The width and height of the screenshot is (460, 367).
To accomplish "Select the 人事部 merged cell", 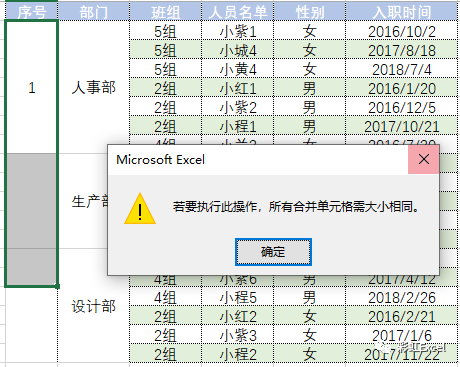I will click(94, 87).
